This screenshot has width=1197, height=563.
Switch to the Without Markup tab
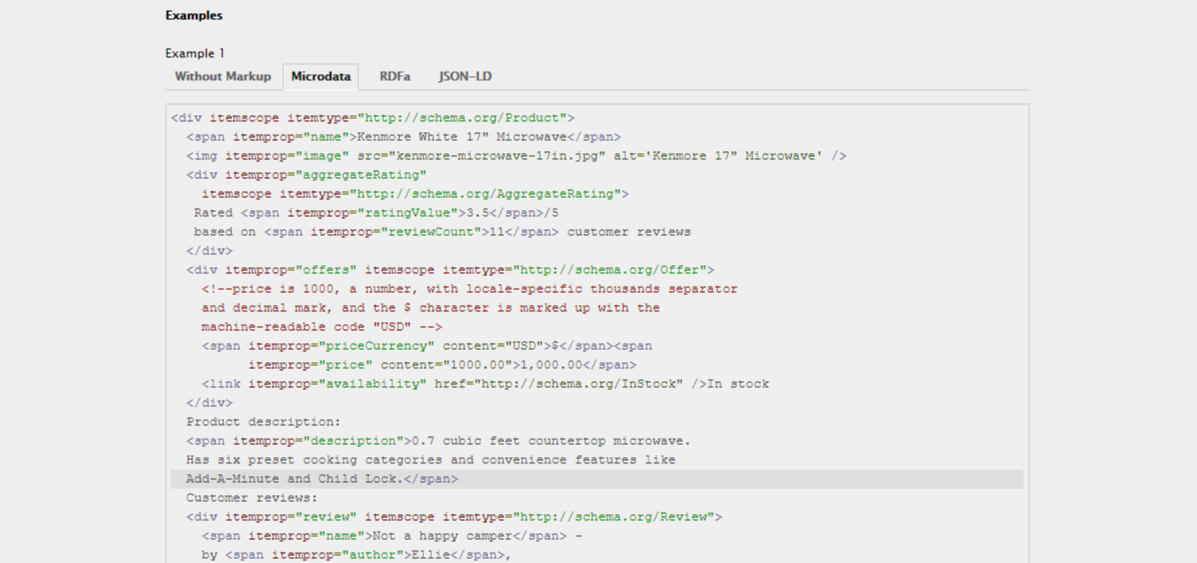point(222,77)
